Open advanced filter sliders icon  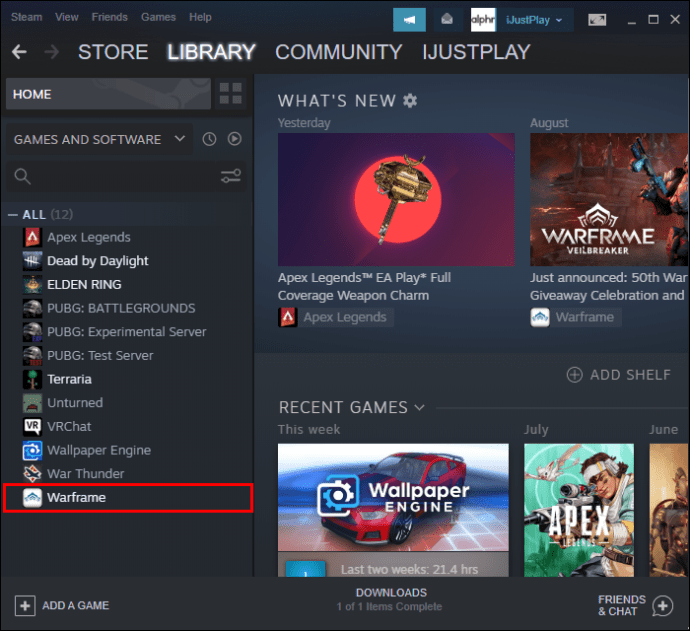click(231, 176)
